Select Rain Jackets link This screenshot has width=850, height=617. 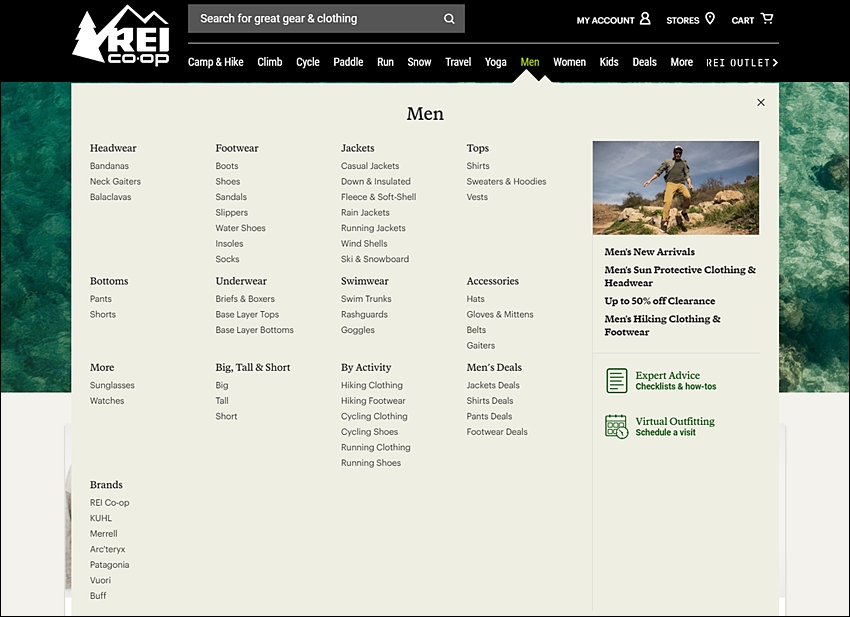(365, 213)
